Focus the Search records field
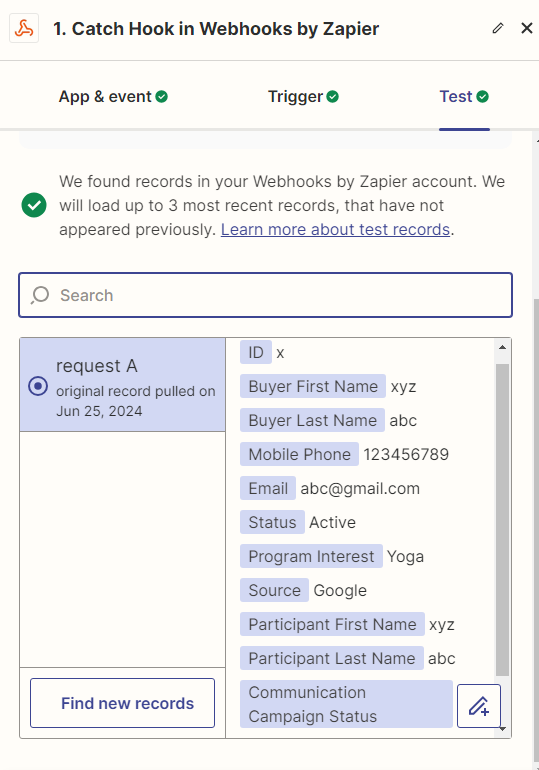 [x=266, y=295]
